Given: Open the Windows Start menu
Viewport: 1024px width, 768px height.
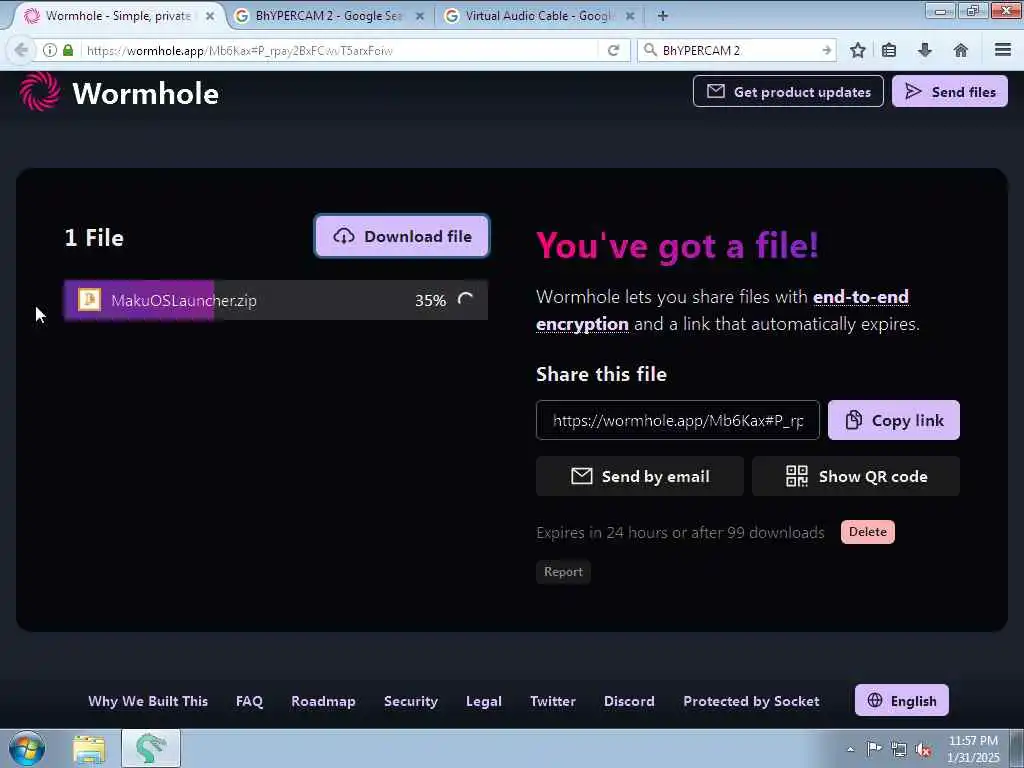Looking at the screenshot, I should (x=27, y=748).
